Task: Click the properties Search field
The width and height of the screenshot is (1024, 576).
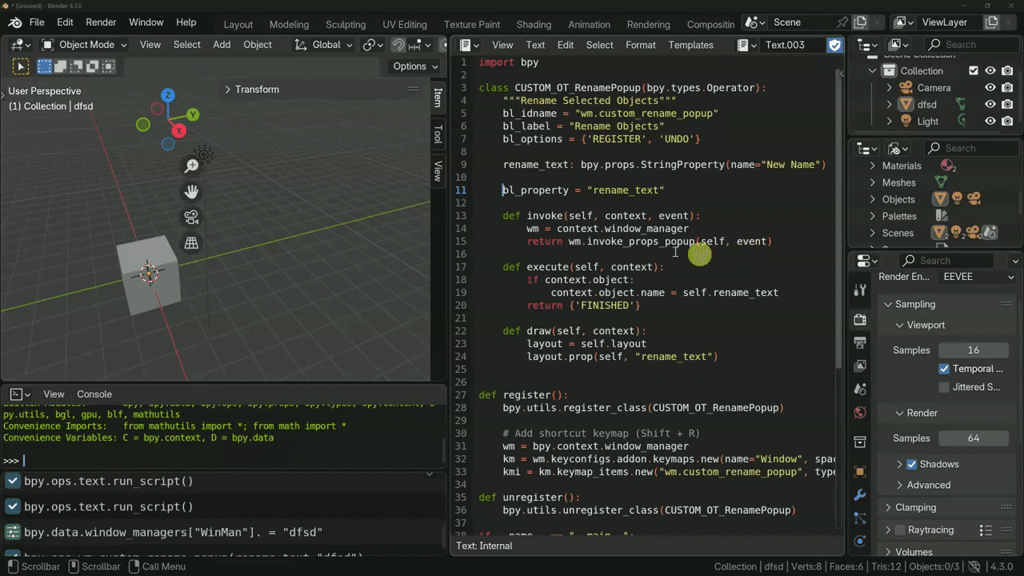Action: 946,261
